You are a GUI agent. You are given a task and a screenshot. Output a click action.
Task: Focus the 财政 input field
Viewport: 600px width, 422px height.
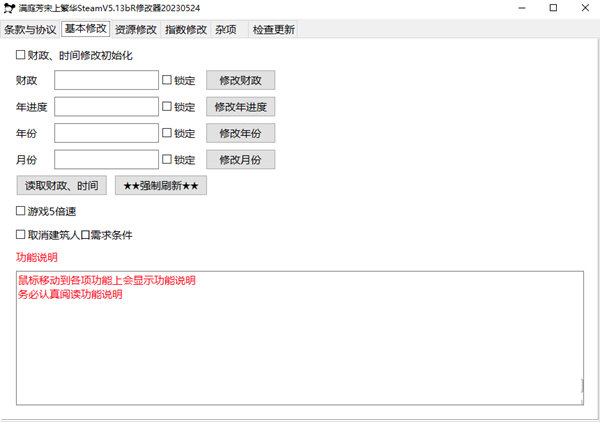click(x=106, y=81)
